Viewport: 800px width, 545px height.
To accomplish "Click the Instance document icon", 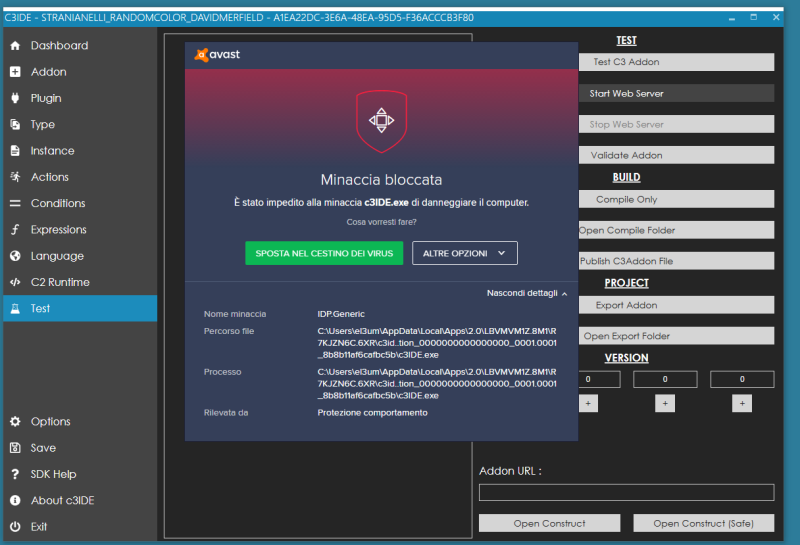I will click(x=15, y=151).
